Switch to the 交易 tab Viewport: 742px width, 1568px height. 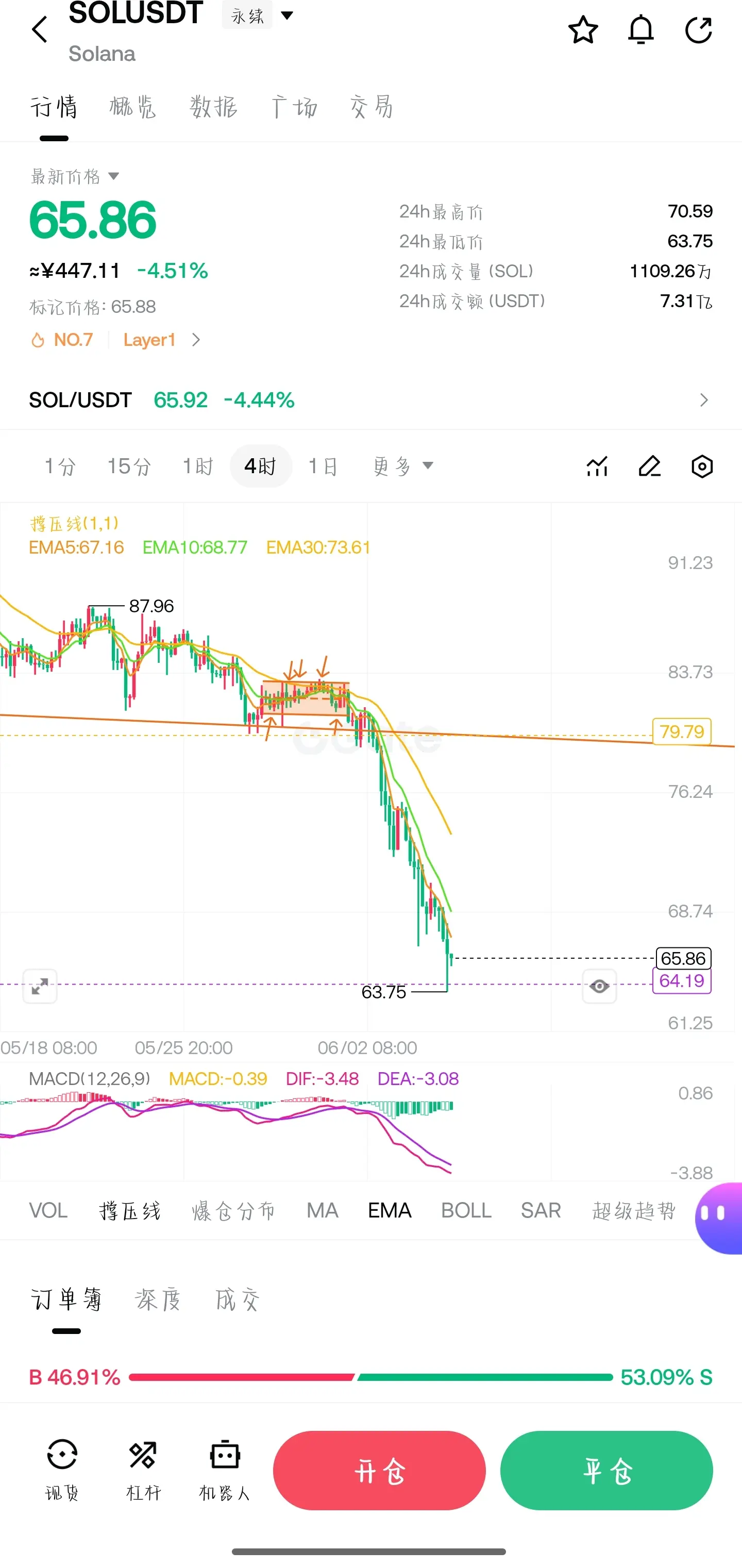372,107
